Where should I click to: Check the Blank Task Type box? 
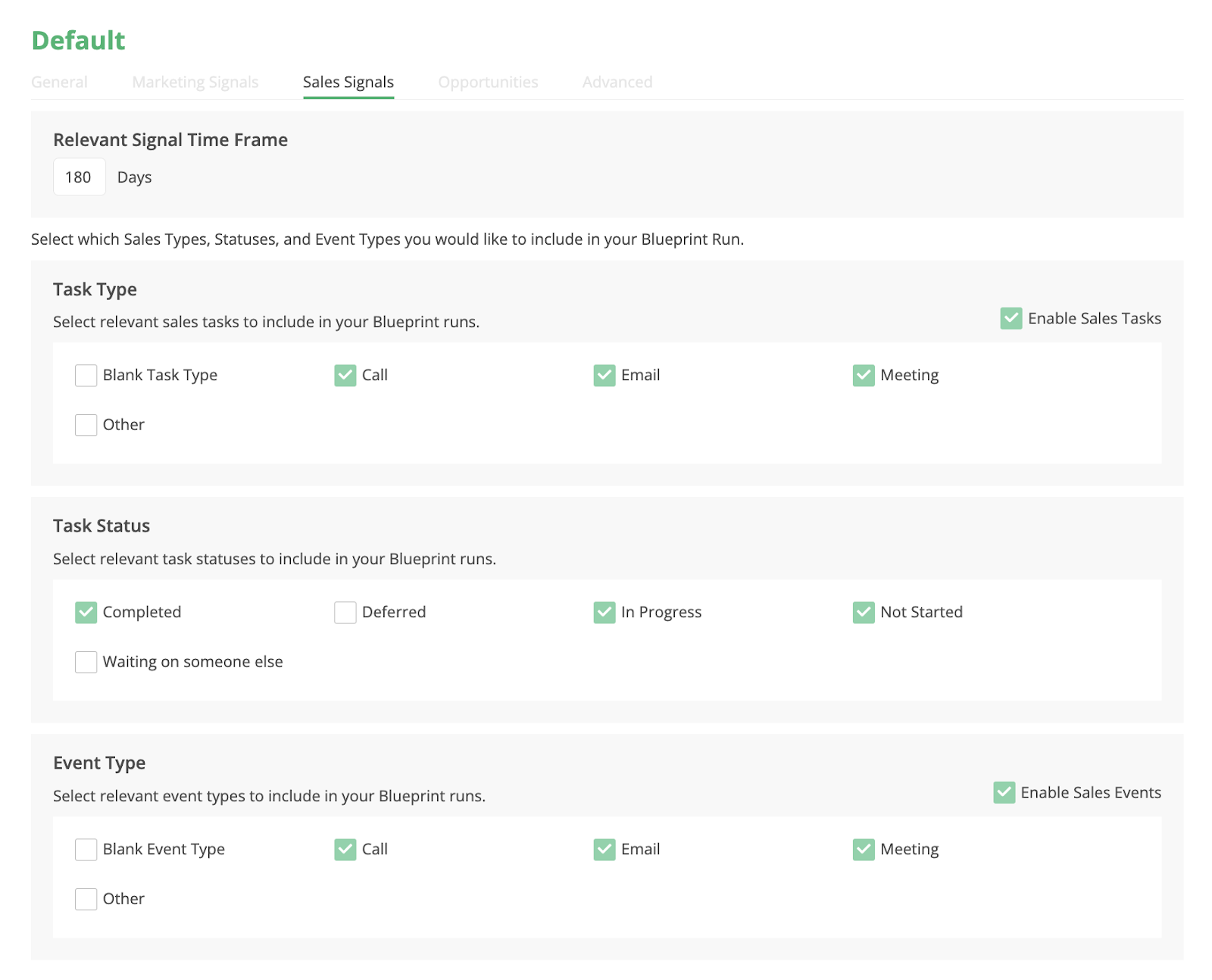(86, 376)
